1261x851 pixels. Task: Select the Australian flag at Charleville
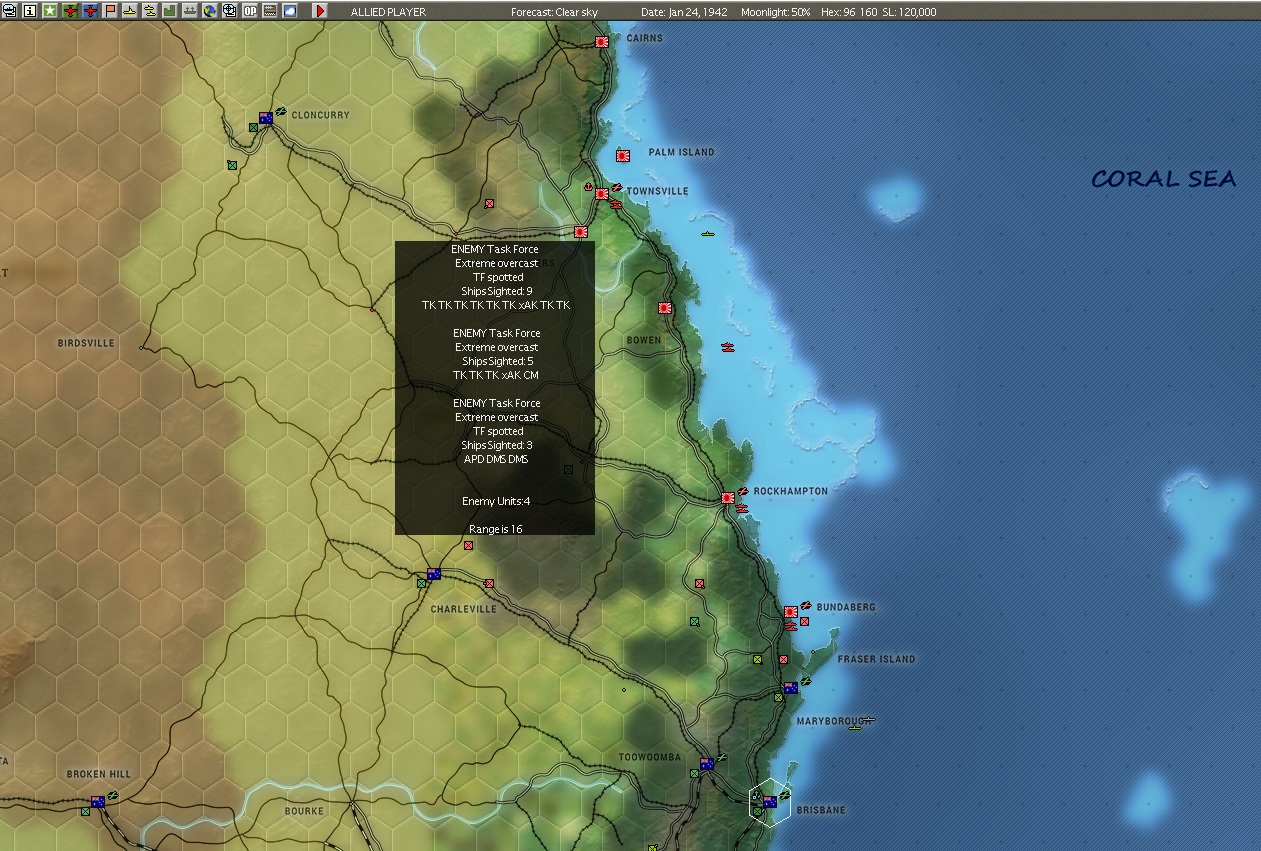click(x=434, y=574)
